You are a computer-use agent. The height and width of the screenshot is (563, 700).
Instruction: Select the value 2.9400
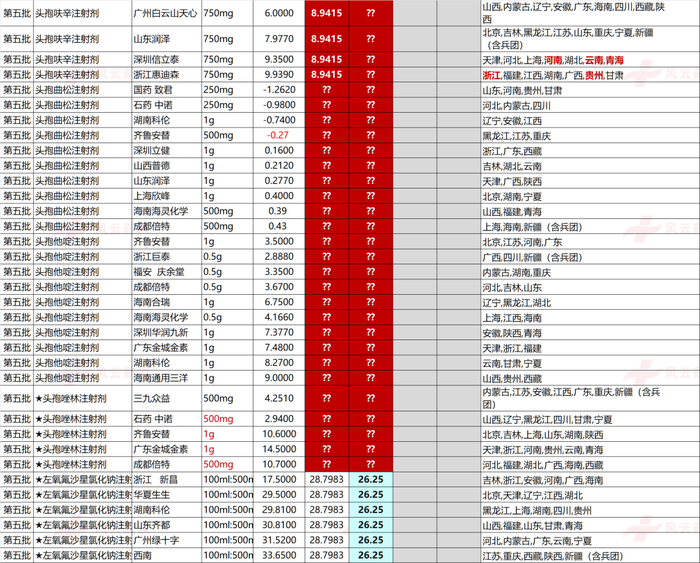click(279, 419)
